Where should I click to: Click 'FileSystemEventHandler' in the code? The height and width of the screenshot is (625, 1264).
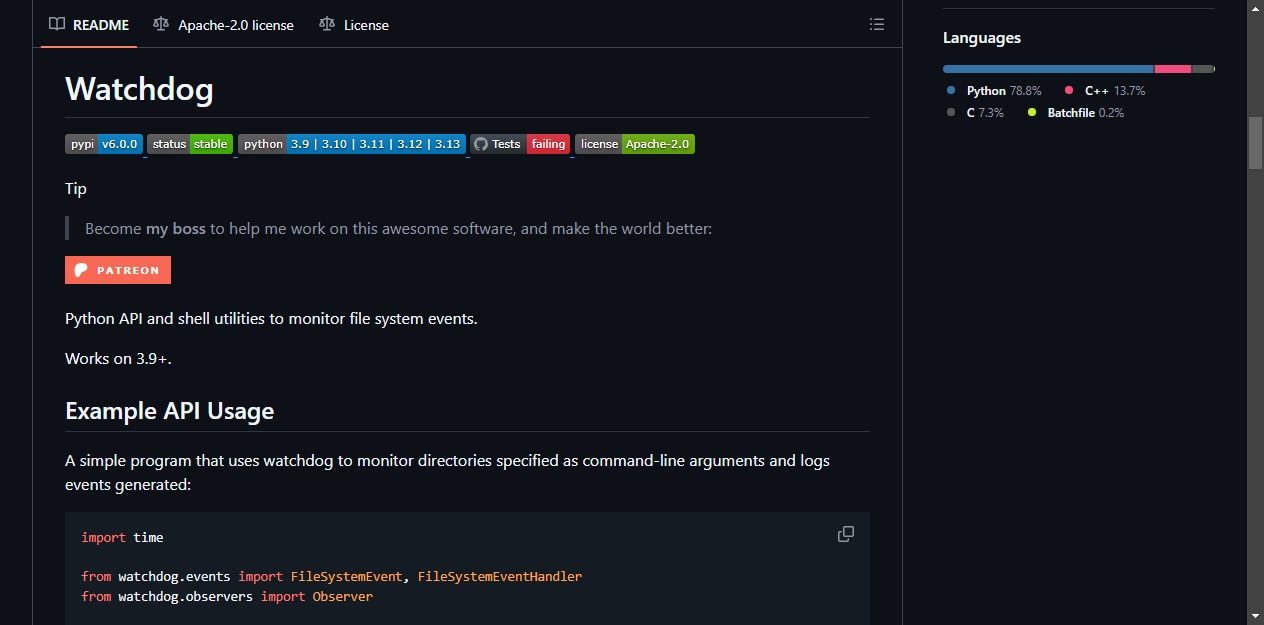coord(500,576)
